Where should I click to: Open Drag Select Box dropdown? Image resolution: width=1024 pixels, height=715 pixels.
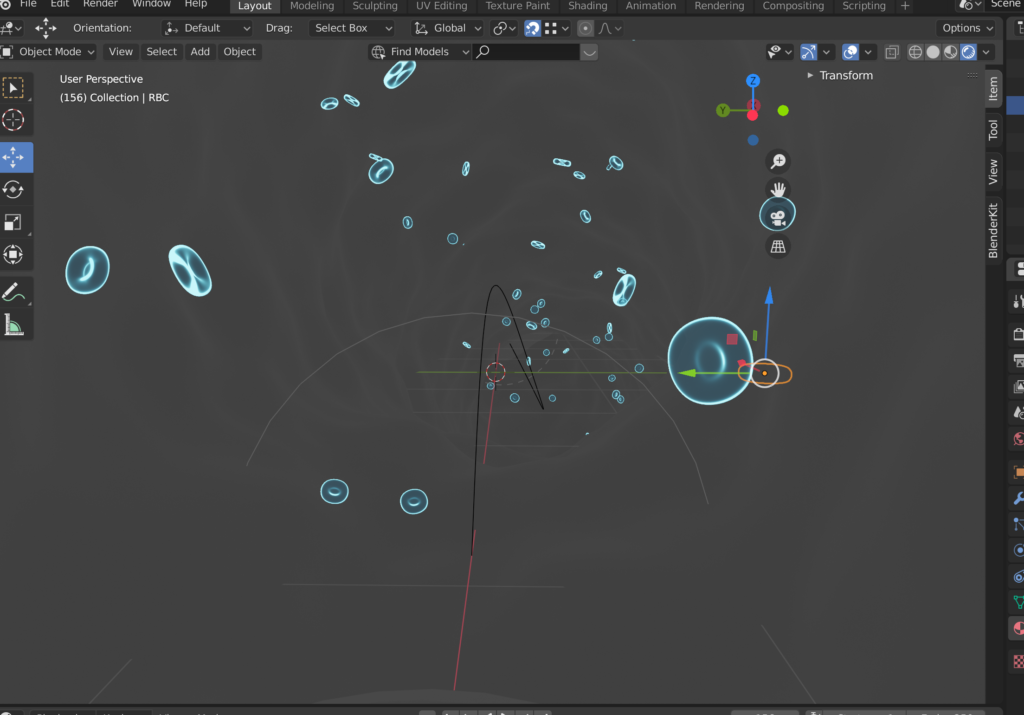click(351, 28)
